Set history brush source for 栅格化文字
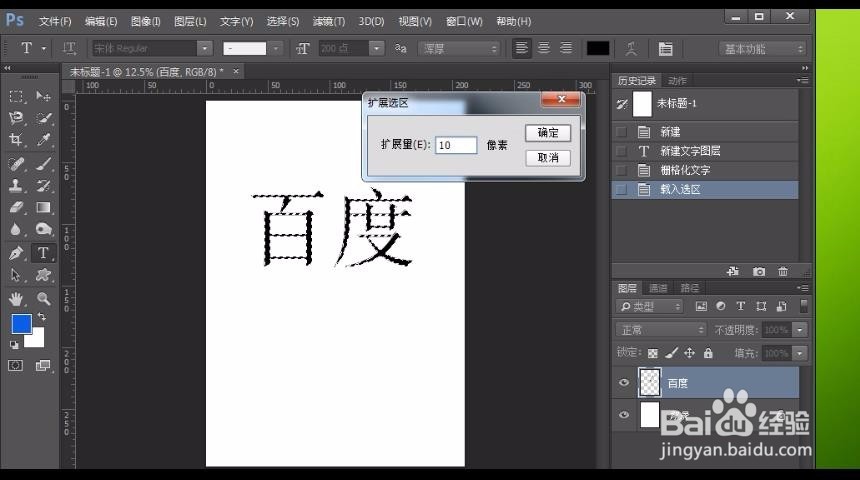Viewport: 860px width, 480px height. tap(621, 170)
